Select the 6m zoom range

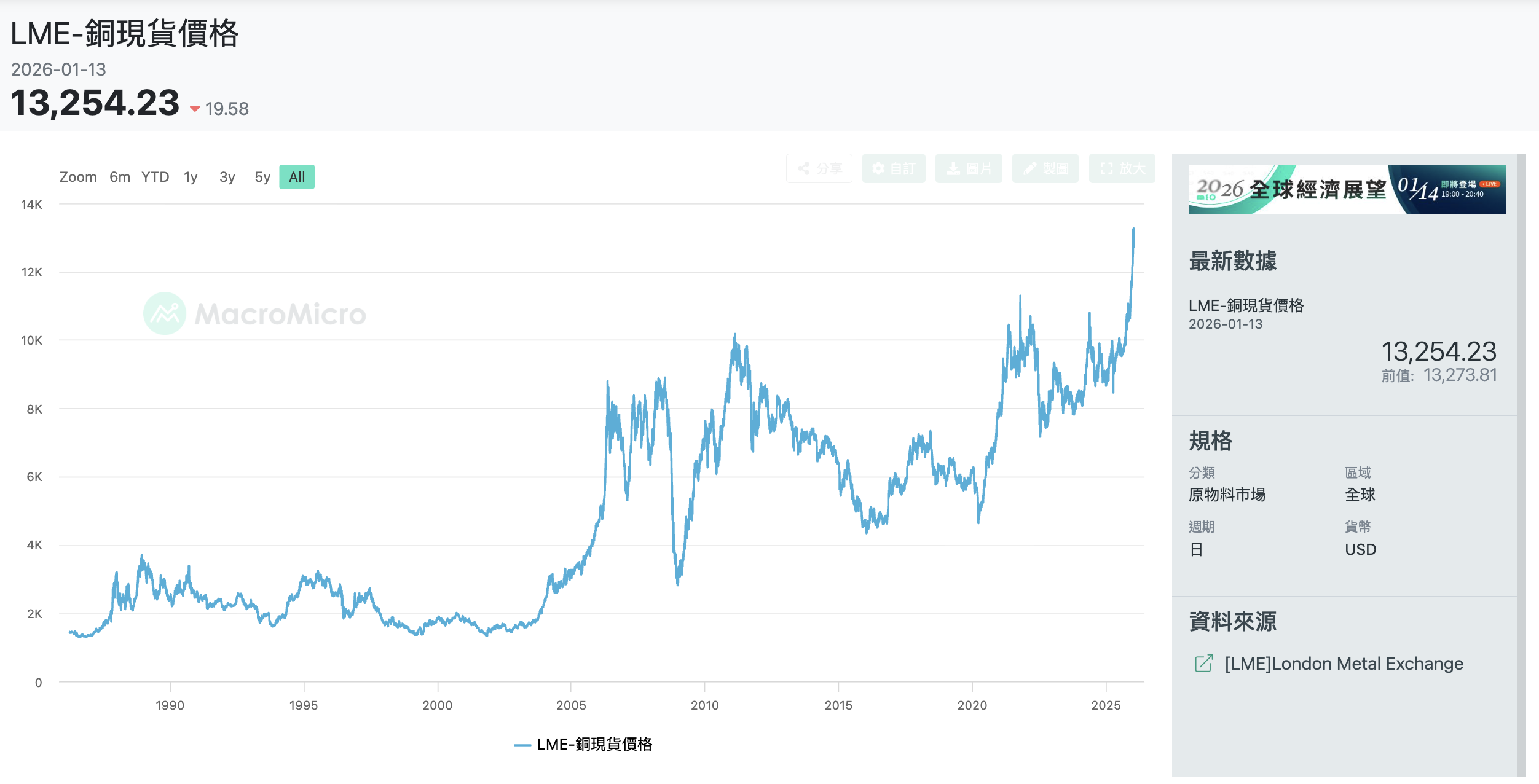pyautogui.click(x=120, y=177)
